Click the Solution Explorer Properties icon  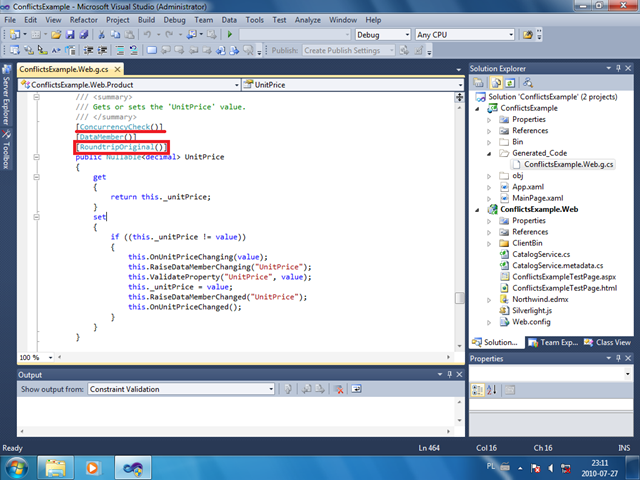(x=478, y=83)
